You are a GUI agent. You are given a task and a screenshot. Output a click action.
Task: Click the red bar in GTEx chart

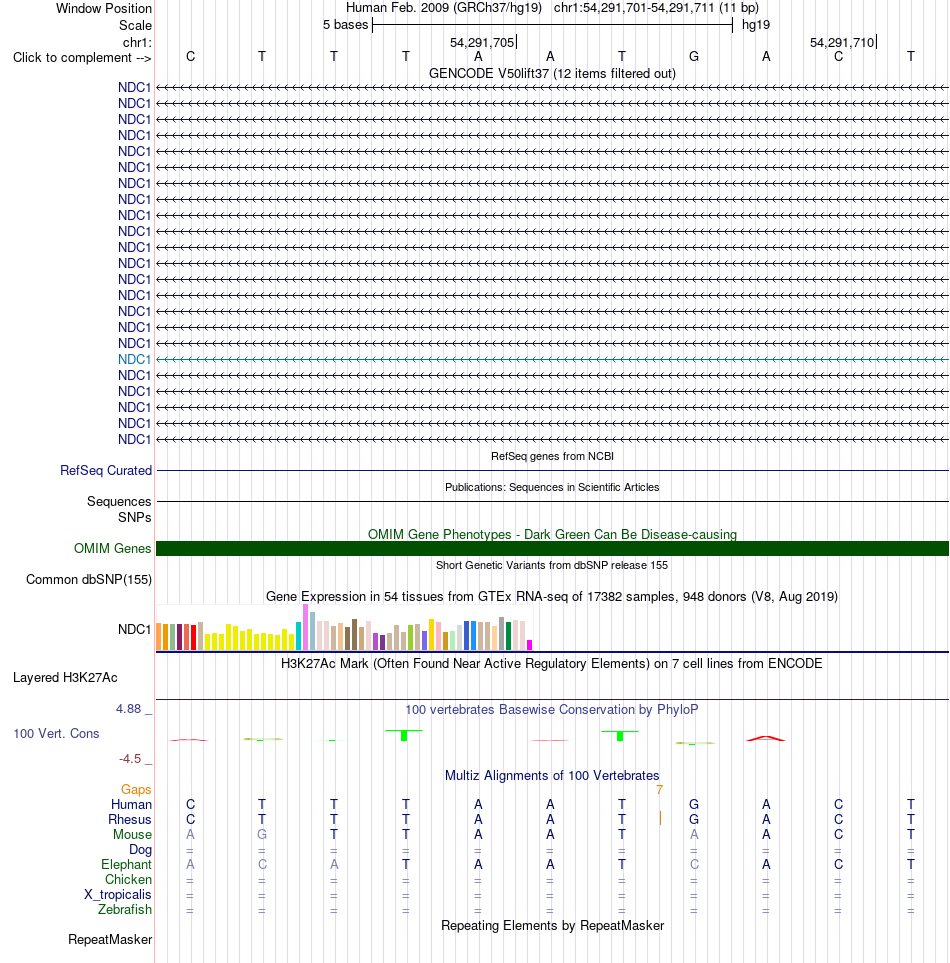[x=193, y=637]
